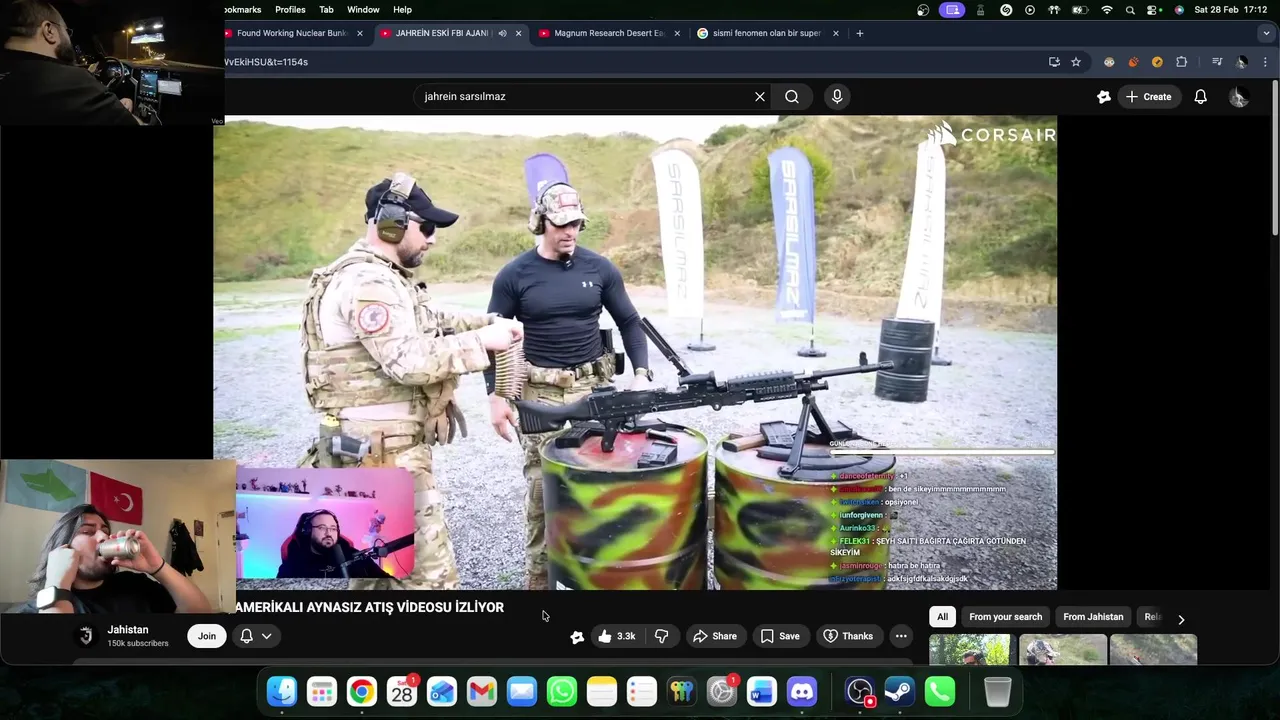The width and height of the screenshot is (1280, 720).
Task: Open Discord from the Dock
Action: pos(802,692)
